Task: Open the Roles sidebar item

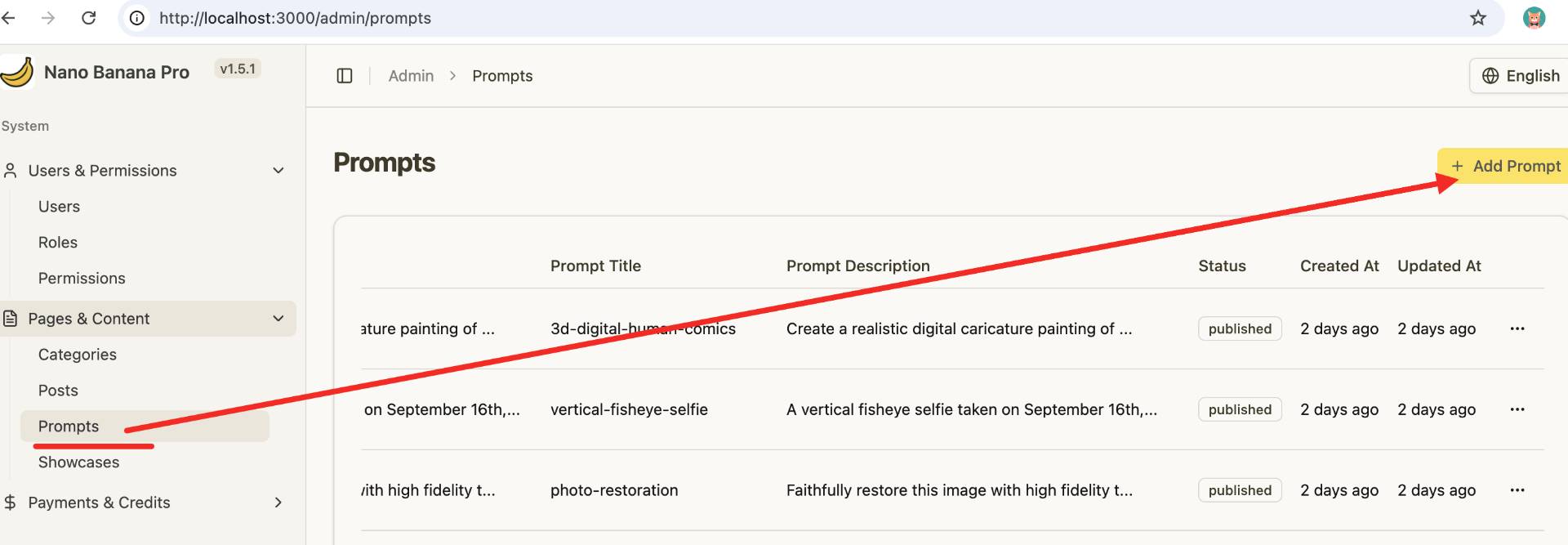Action: (x=58, y=243)
